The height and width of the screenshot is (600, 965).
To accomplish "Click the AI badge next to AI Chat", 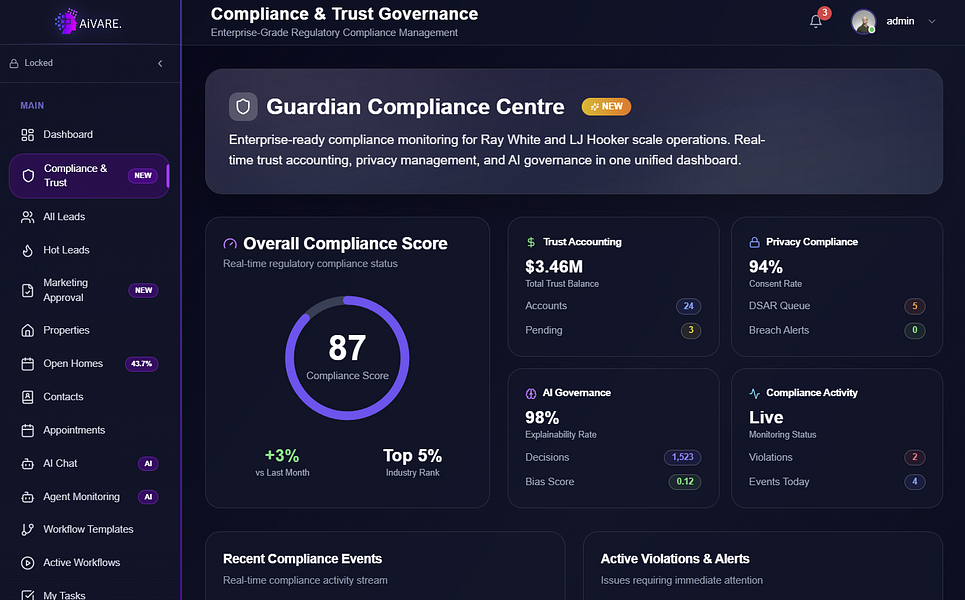I will [x=148, y=463].
